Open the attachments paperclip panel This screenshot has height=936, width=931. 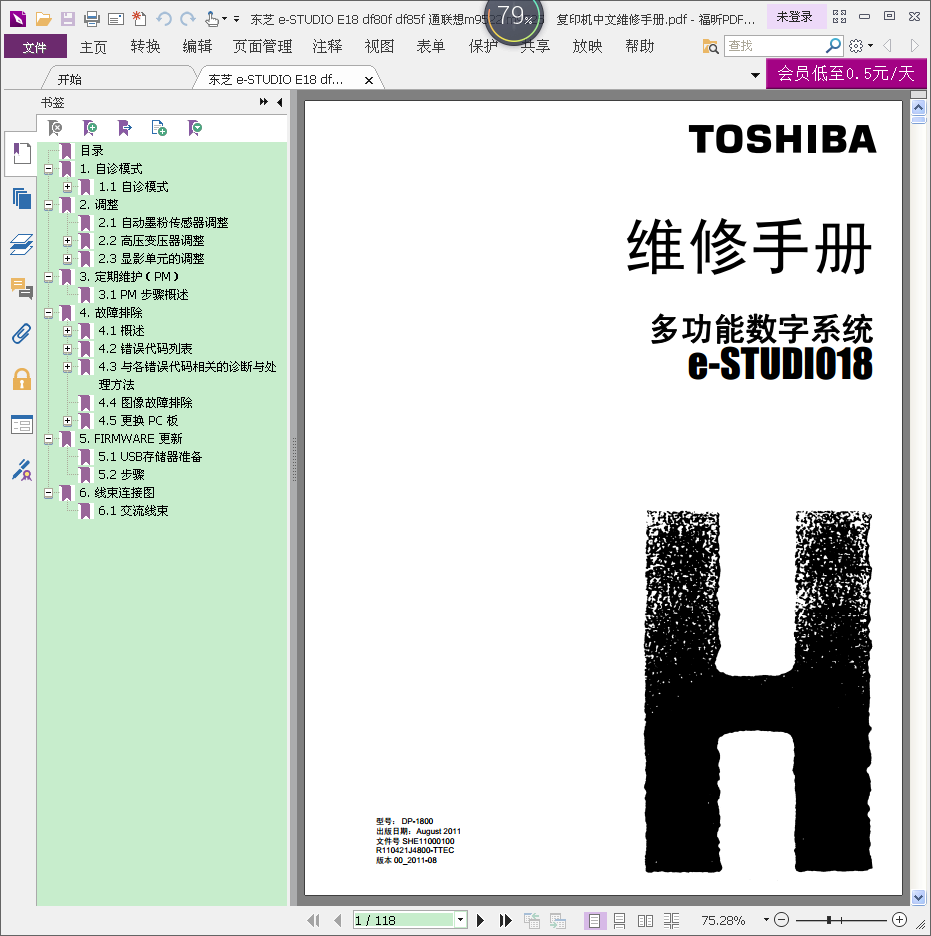click(22, 333)
